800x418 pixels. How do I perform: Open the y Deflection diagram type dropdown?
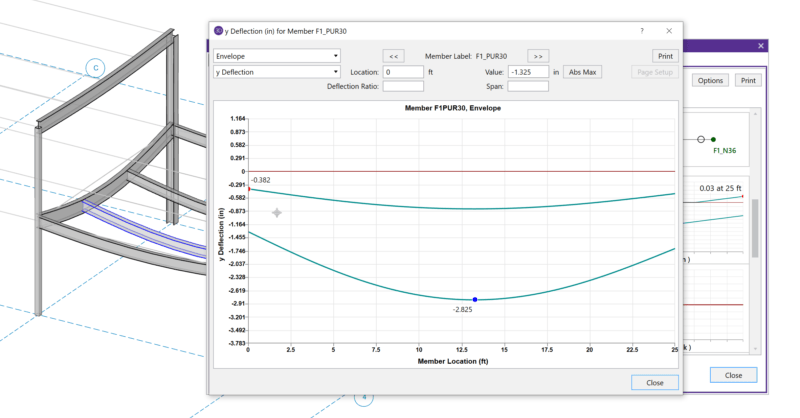tap(277, 72)
